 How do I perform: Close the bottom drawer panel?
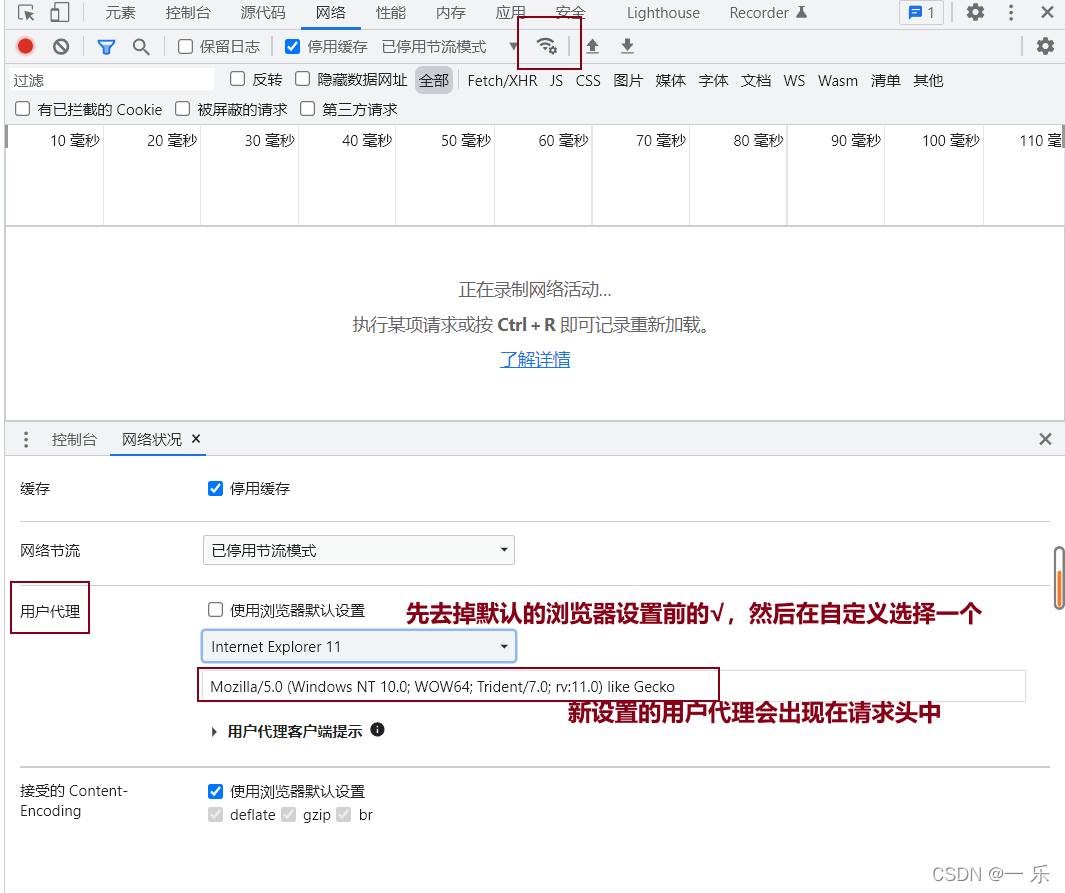click(x=1045, y=439)
